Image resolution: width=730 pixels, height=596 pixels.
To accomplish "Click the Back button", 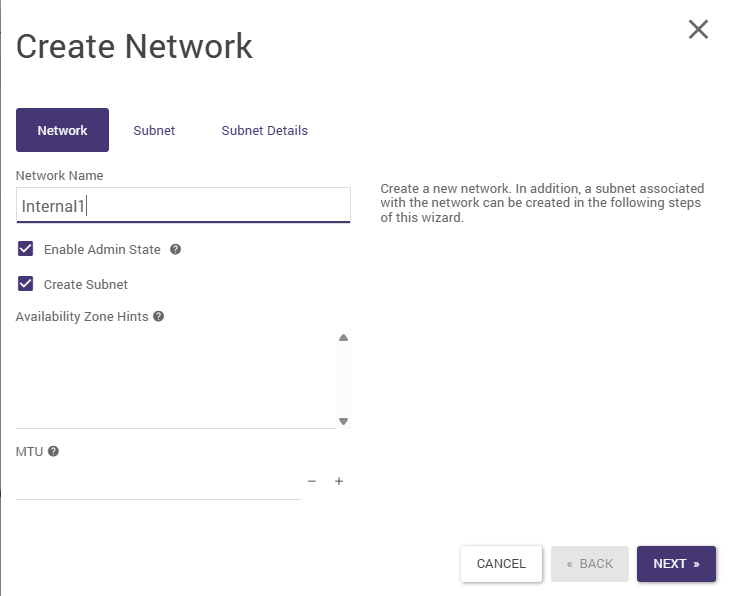I will 589,564.
